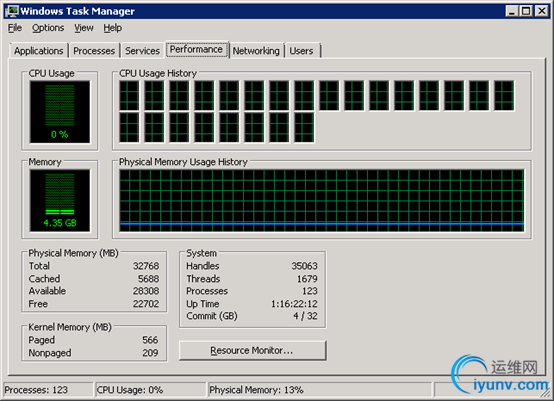
Task: Switch to the Services tab
Action: [x=142, y=51]
